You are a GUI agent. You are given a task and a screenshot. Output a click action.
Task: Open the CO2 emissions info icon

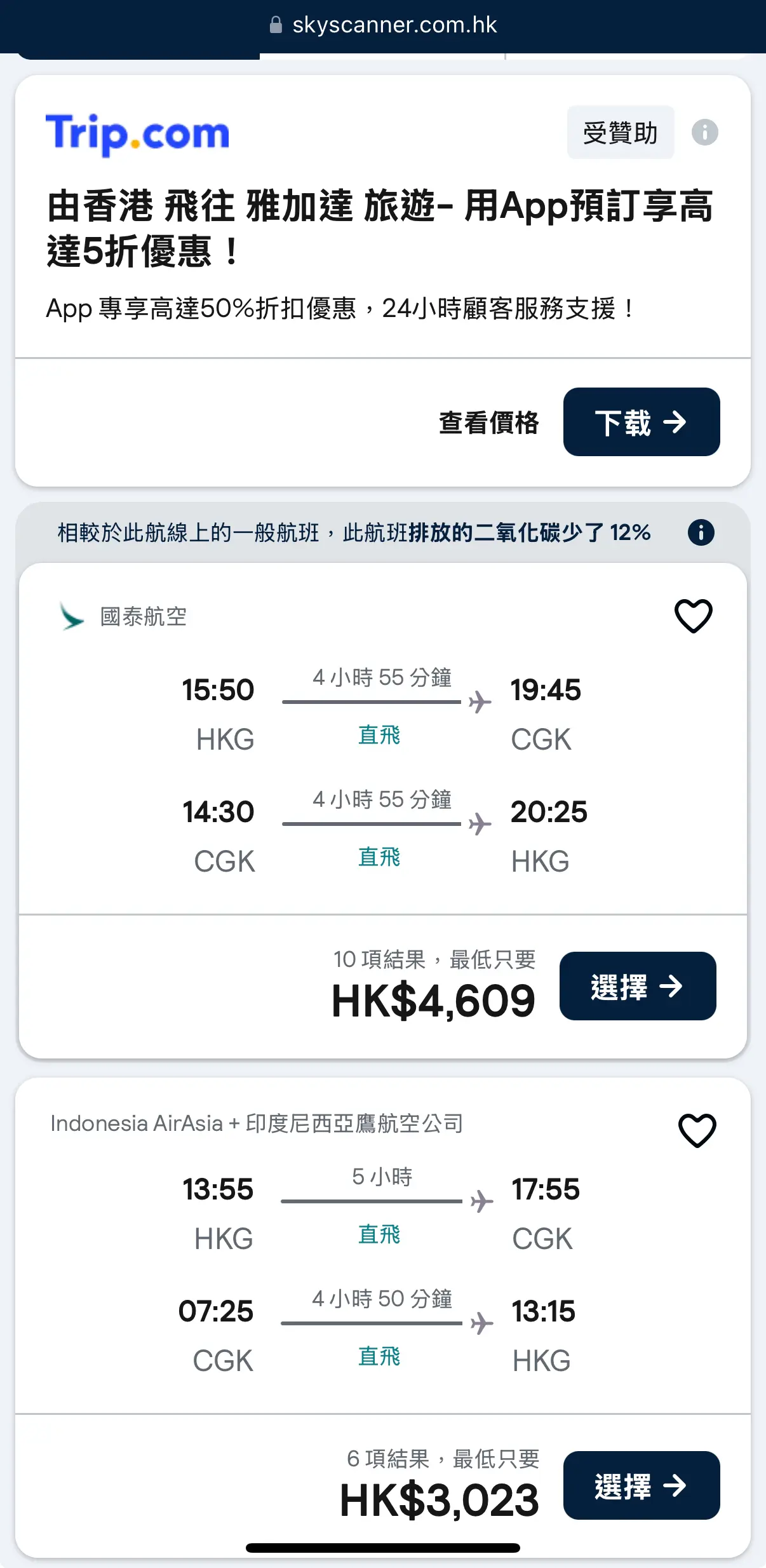coord(701,532)
